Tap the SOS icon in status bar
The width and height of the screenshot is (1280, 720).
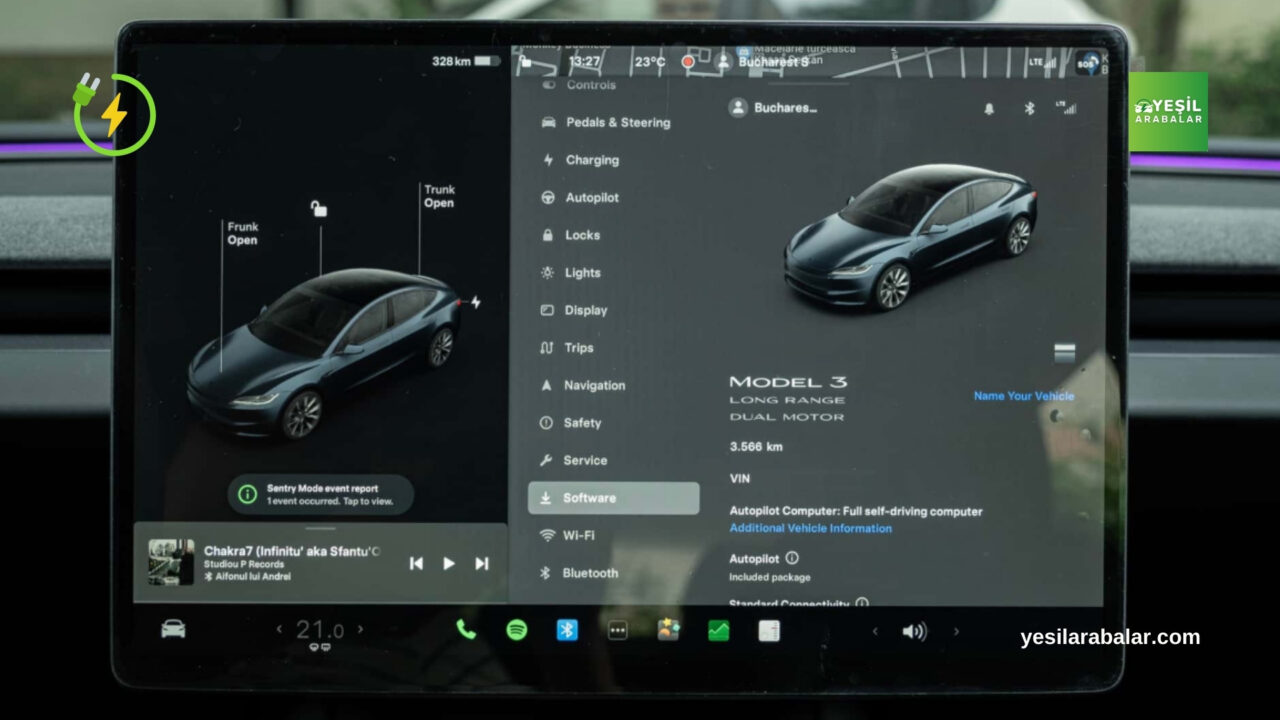(1087, 63)
